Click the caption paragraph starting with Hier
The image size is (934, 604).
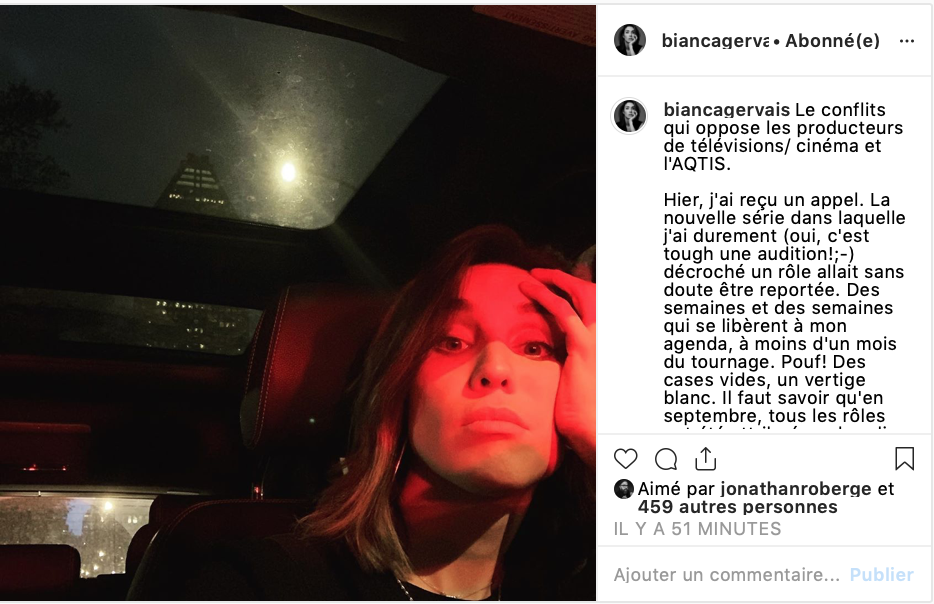coord(784,311)
